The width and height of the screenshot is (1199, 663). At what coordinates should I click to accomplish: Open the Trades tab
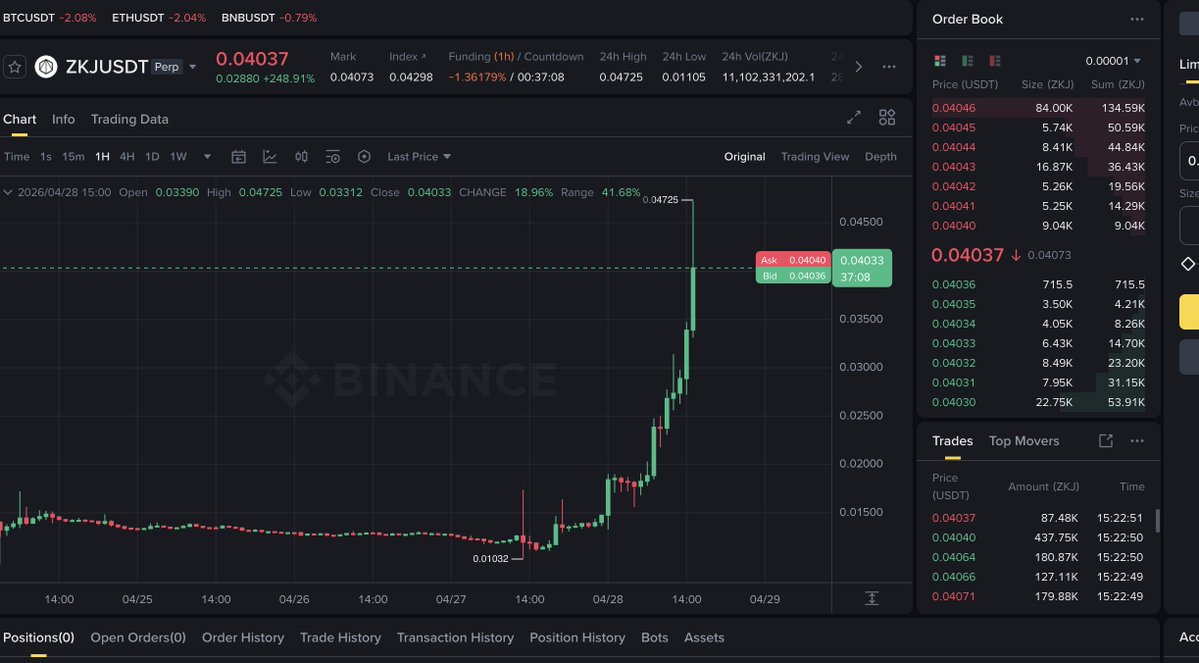pos(952,441)
